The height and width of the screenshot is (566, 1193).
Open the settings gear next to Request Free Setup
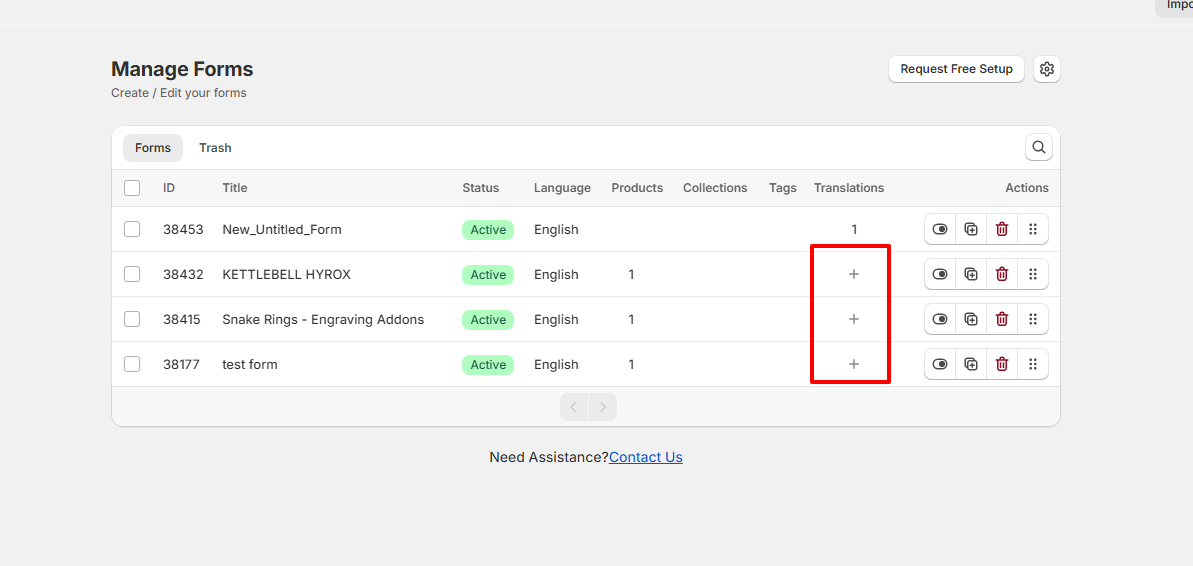[x=1046, y=69]
